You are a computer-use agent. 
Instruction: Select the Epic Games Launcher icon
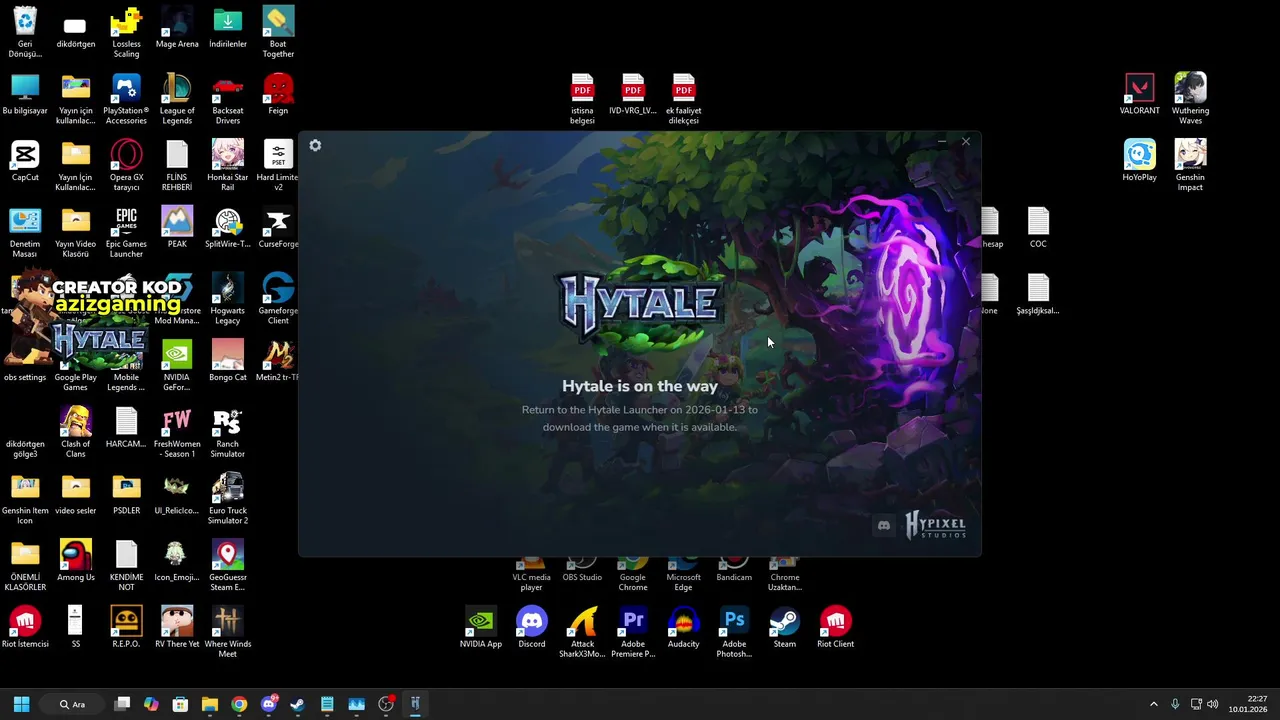[x=126, y=232]
